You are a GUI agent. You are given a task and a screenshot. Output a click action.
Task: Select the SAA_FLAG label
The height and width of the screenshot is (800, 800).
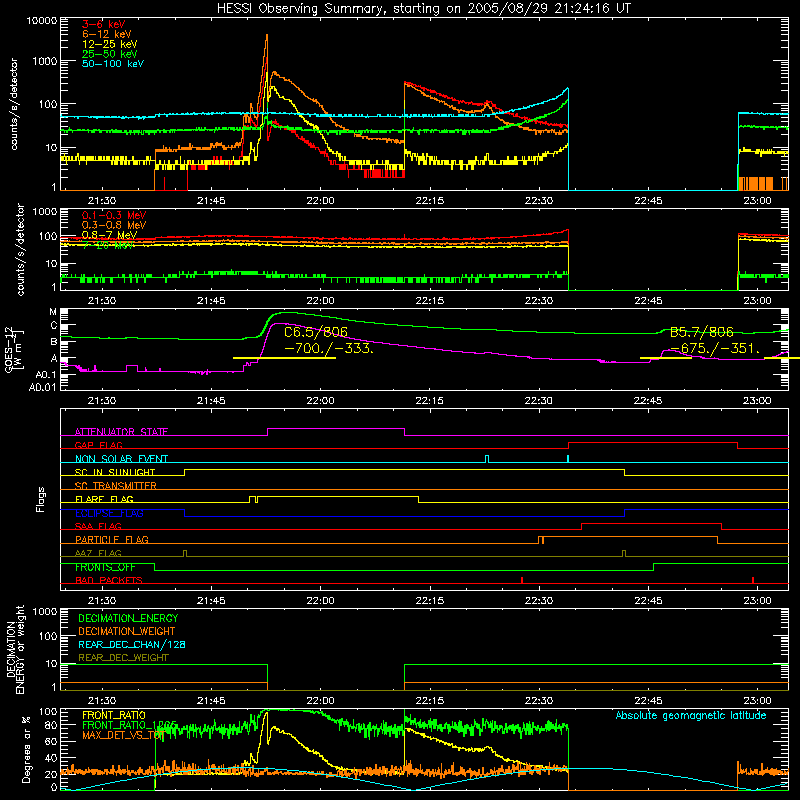coord(98,526)
